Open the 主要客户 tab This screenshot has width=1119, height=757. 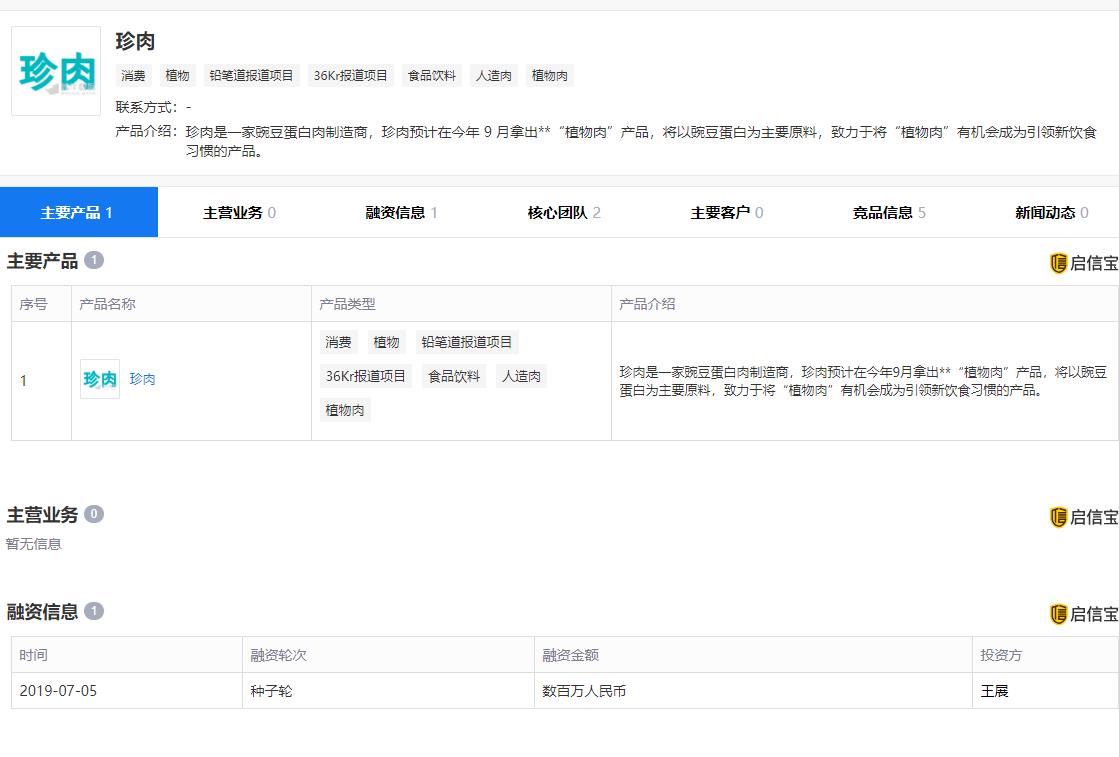coord(726,213)
